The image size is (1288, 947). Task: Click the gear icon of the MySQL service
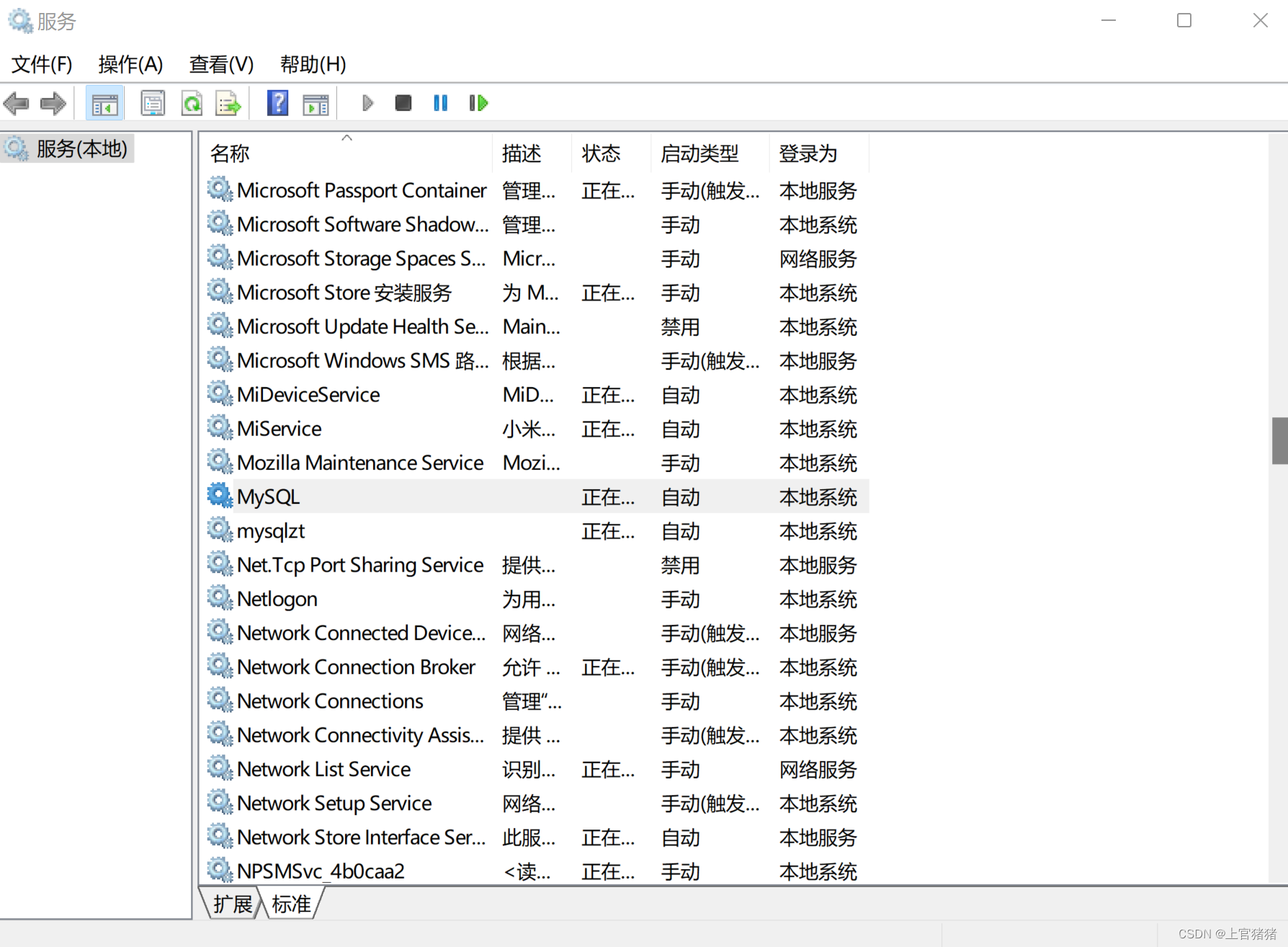tap(220, 496)
